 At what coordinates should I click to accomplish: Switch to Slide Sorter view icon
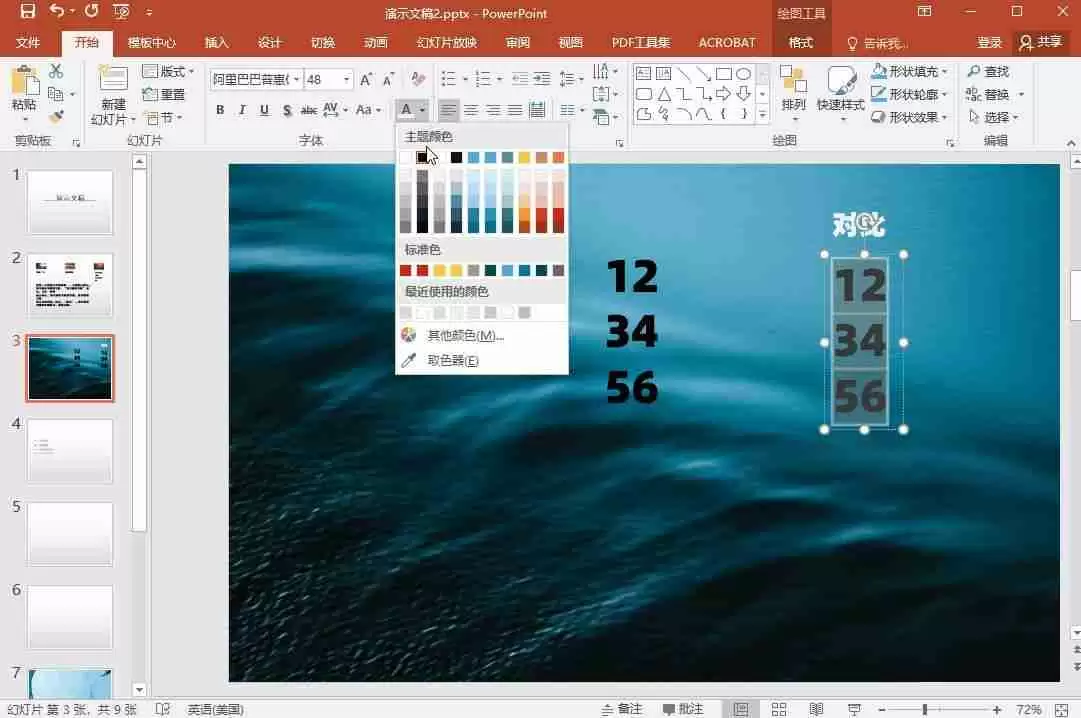tap(779, 709)
